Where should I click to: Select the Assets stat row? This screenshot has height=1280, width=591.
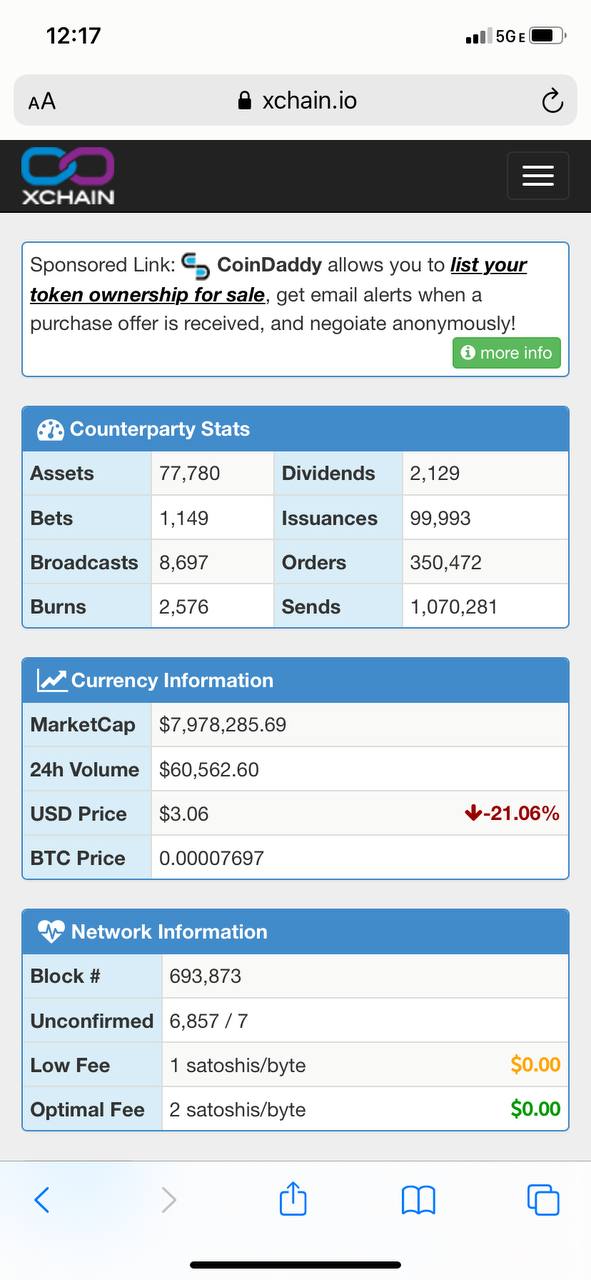pyautogui.click(x=148, y=473)
